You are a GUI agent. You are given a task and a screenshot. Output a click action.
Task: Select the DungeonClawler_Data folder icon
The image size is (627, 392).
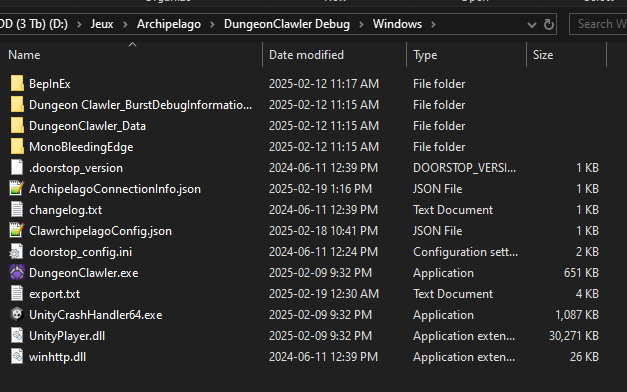(x=17, y=126)
